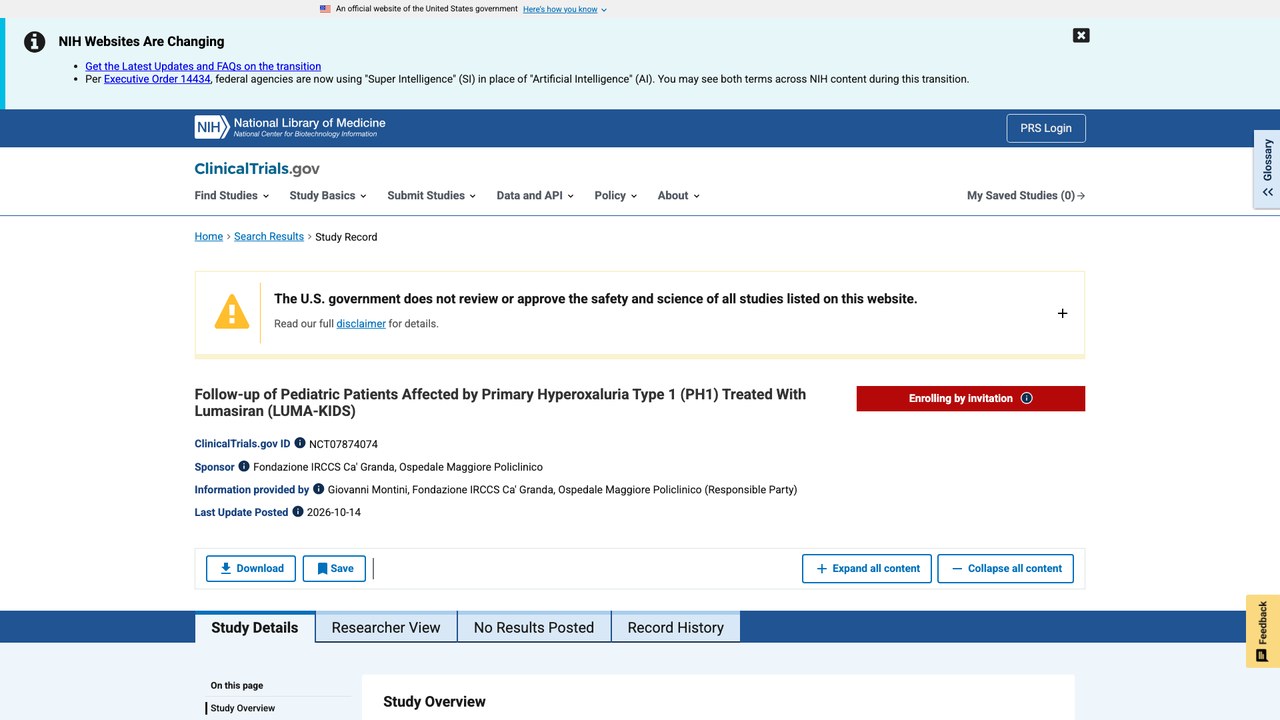Save this study

tap(334, 568)
